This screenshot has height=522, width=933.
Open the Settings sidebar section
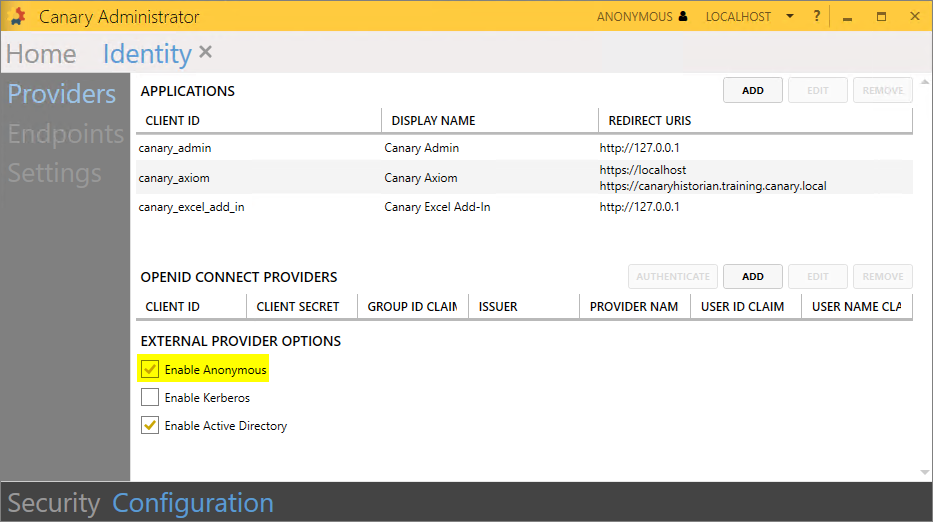[x=55, y=173]
